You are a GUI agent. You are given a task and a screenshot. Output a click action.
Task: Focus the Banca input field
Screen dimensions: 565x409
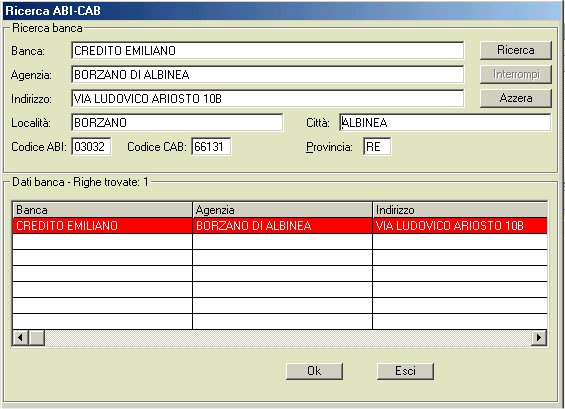pyautogui.click(x=267, y=50)
